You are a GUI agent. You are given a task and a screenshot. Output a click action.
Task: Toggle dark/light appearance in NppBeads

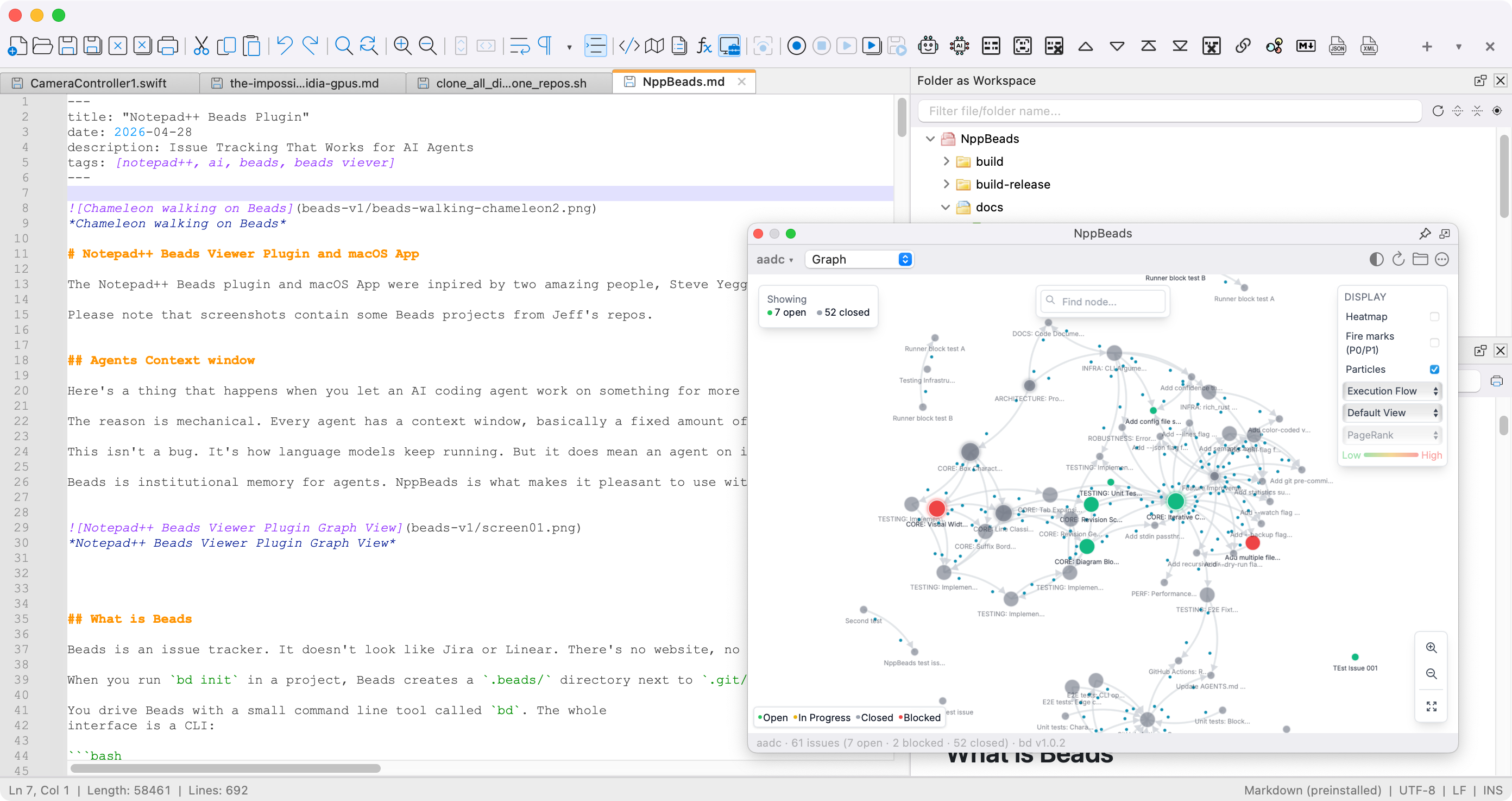pyautogui.click(x=1376, y=260)
